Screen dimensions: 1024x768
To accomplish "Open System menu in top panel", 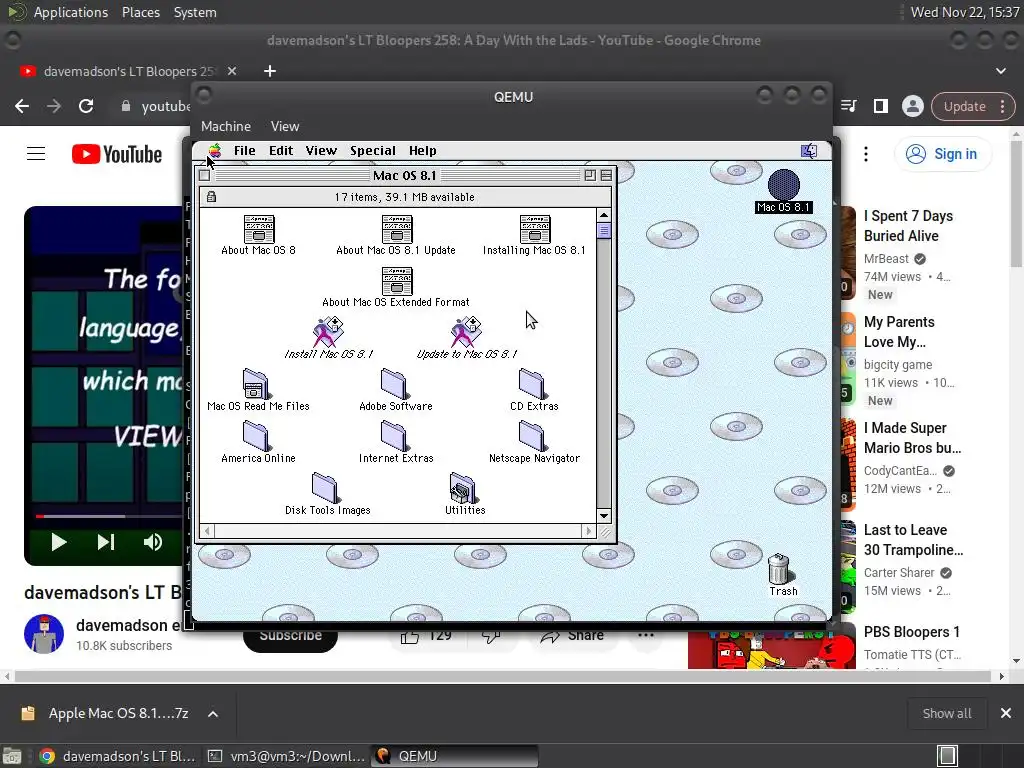I will pyautogui.click(x=195, y=12).
